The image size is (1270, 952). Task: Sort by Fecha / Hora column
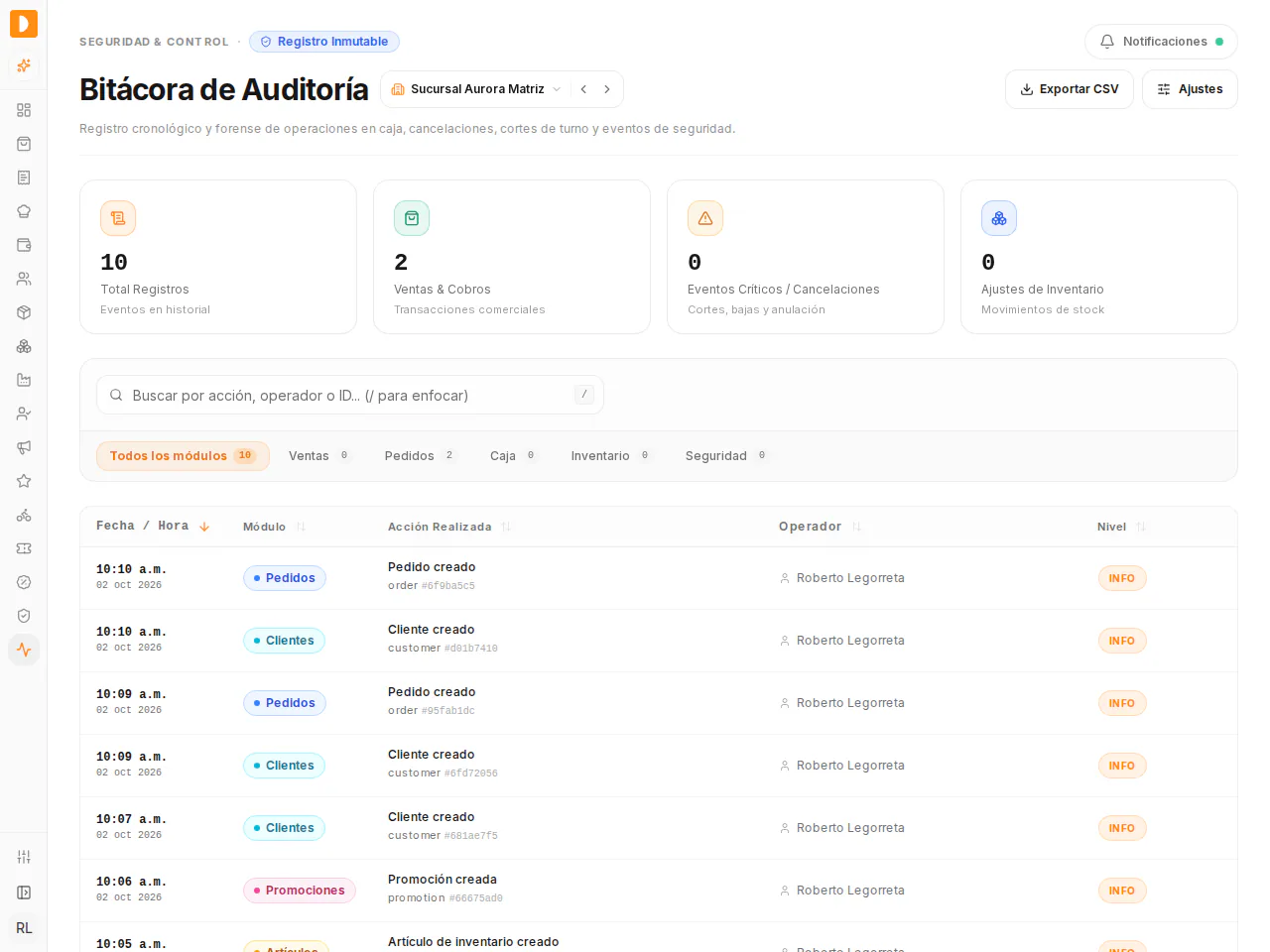coord(153,527)
